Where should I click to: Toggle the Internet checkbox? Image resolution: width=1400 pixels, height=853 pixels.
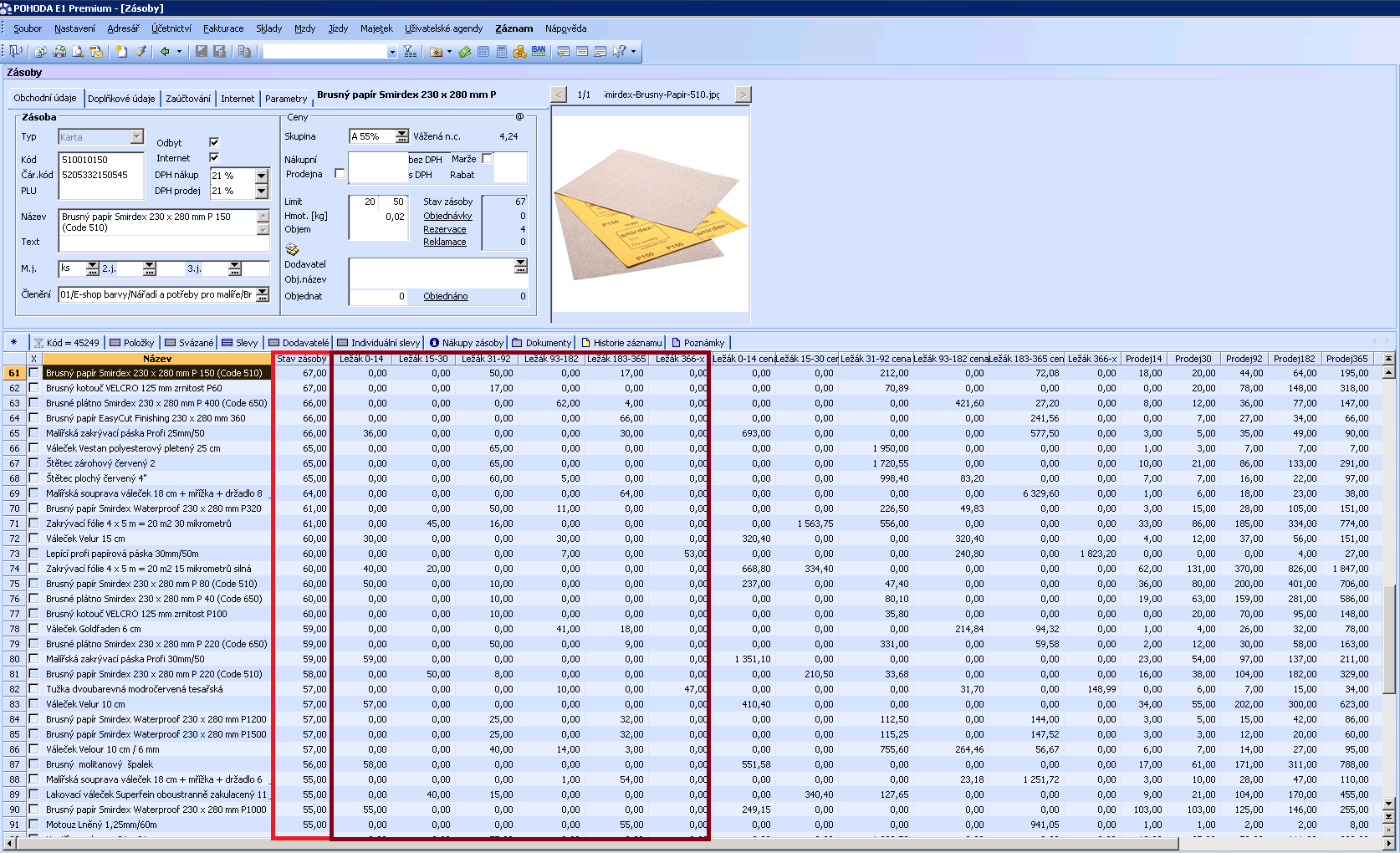click(214, 157)
